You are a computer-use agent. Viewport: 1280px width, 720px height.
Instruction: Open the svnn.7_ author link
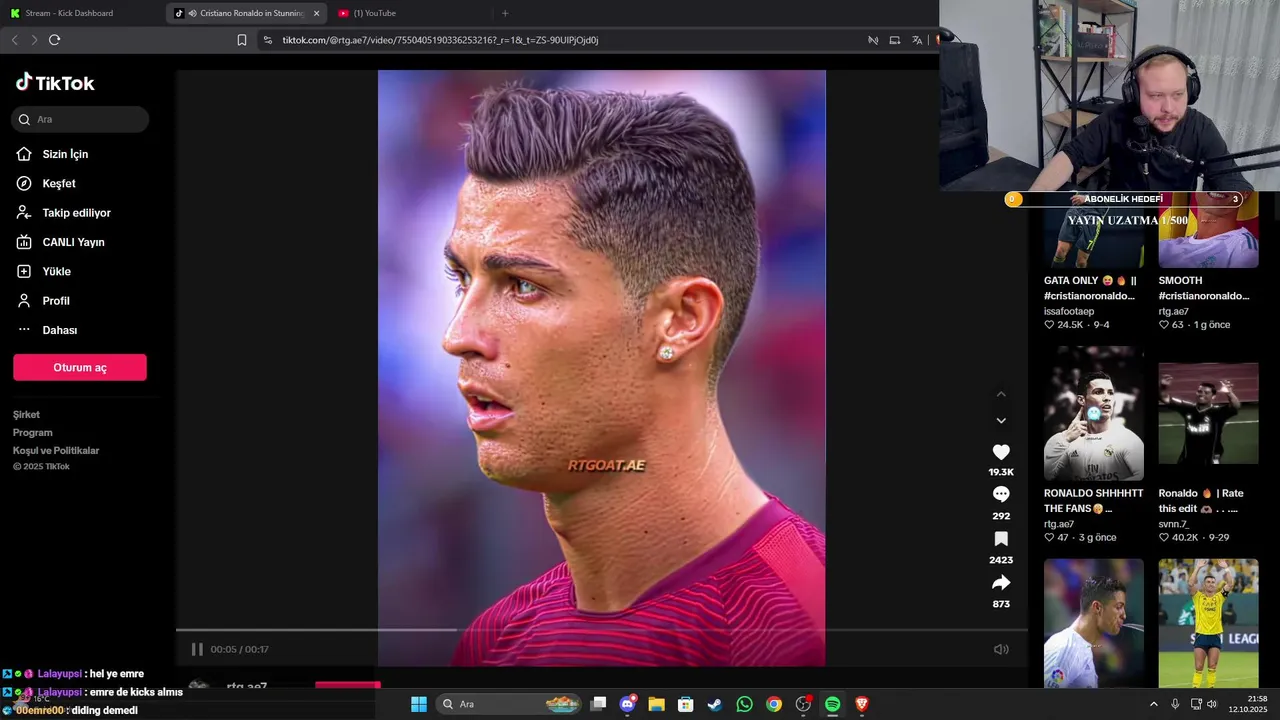point(1174,524)
